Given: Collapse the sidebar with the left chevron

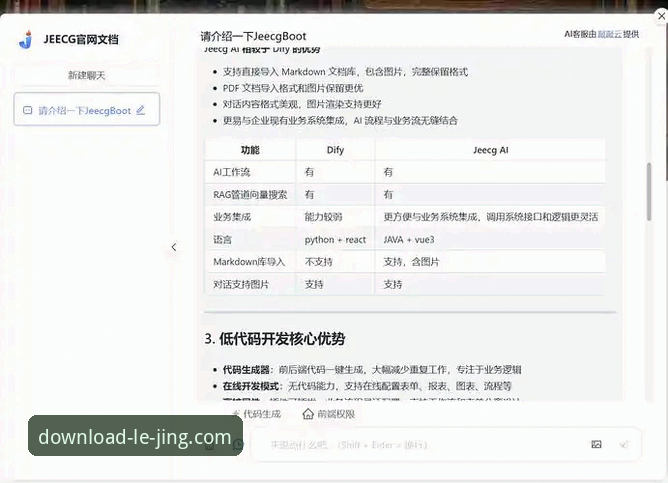Looking at the screenshot, I should coord(173,247).
